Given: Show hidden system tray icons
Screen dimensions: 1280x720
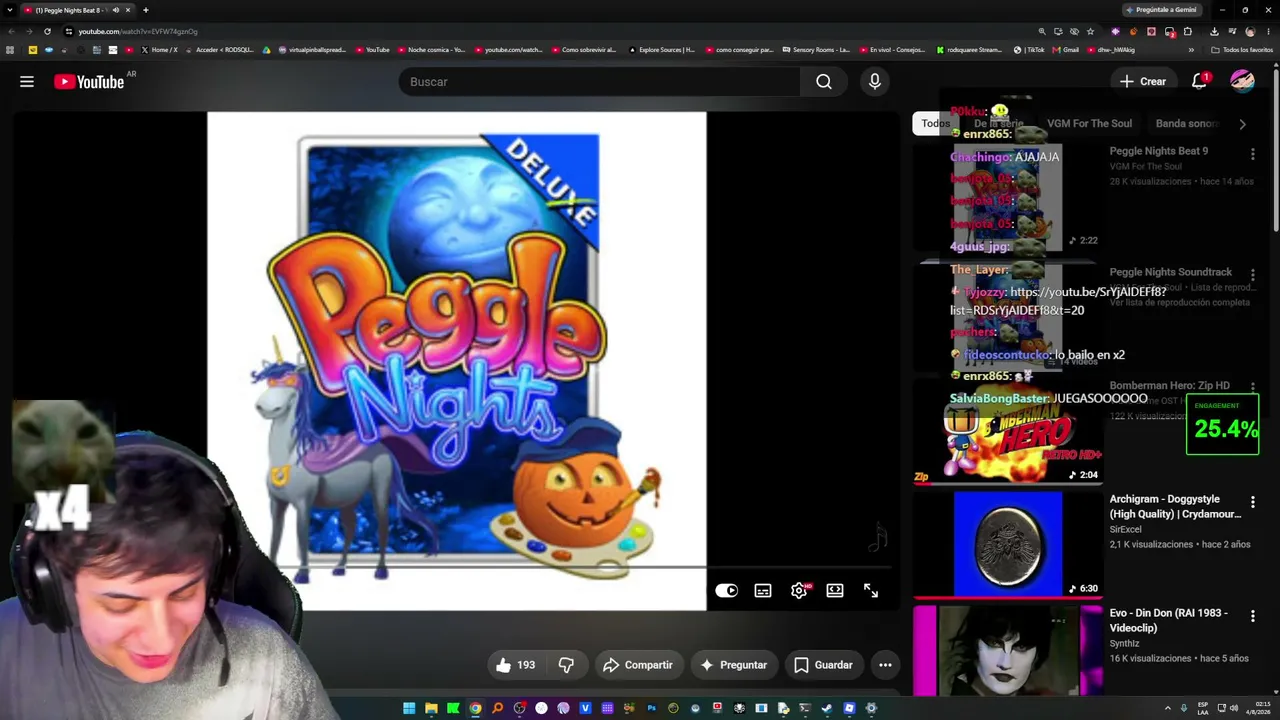Looking at the screenshot, I should pyautogui.click(x=1167, y=708).
